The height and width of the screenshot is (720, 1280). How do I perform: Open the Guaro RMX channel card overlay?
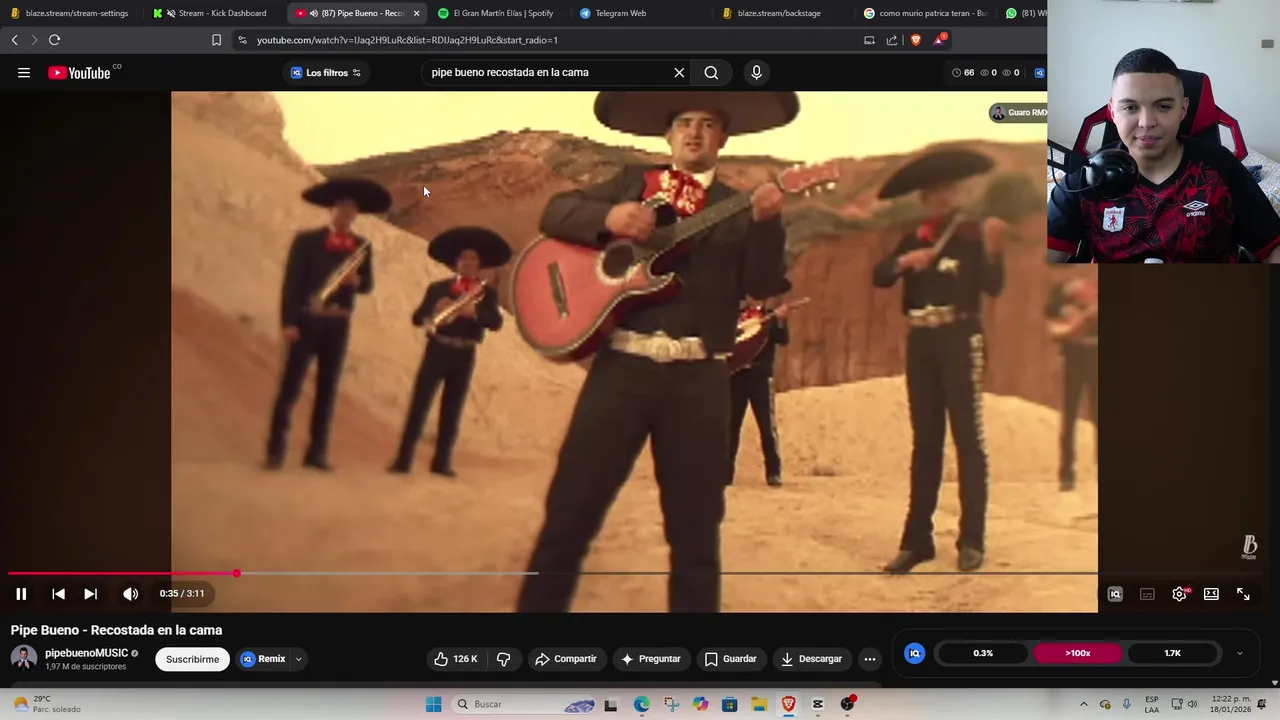pos(1018,113)
